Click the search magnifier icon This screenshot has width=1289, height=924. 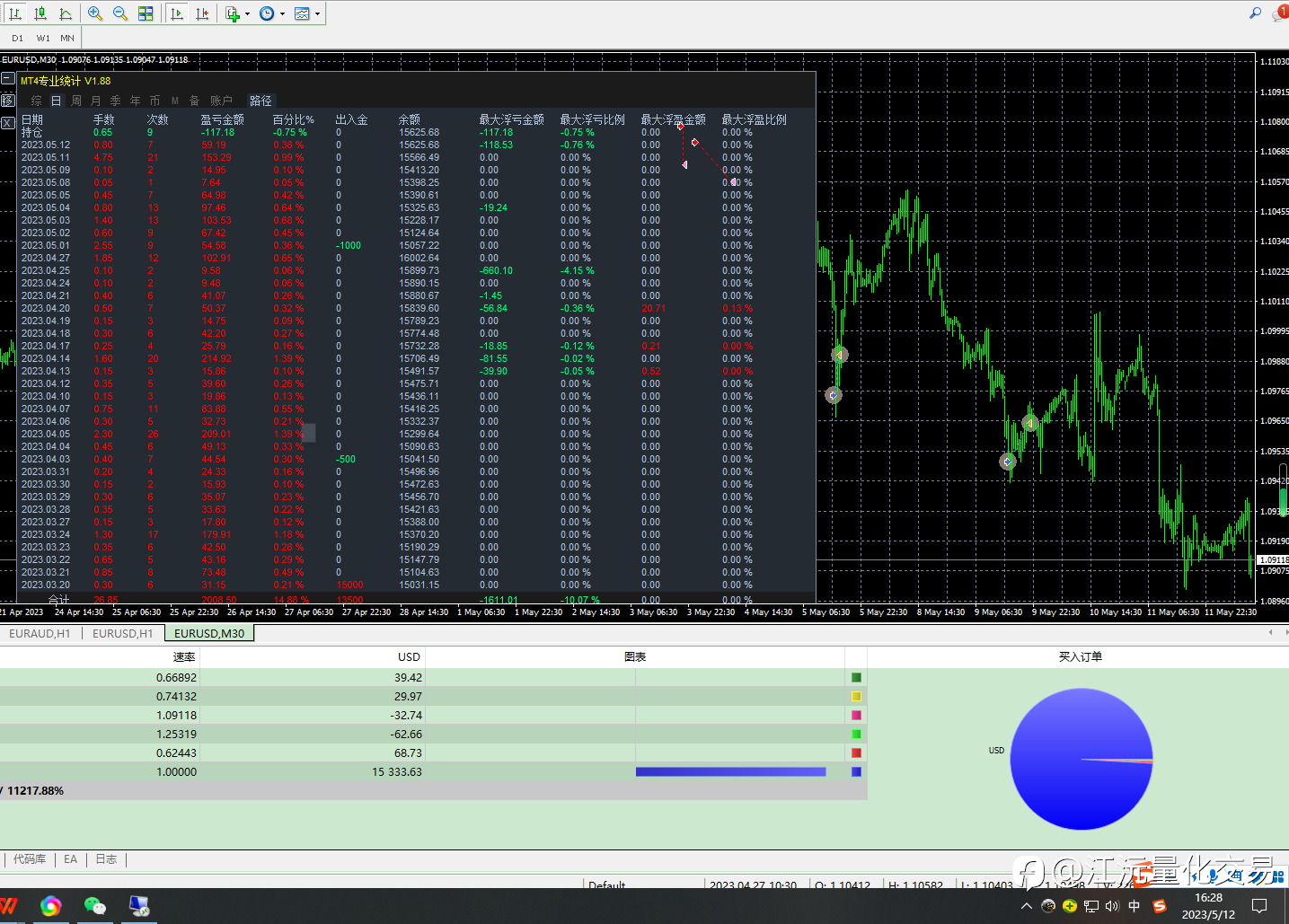pyautogui.click(x=1256, y=13)
